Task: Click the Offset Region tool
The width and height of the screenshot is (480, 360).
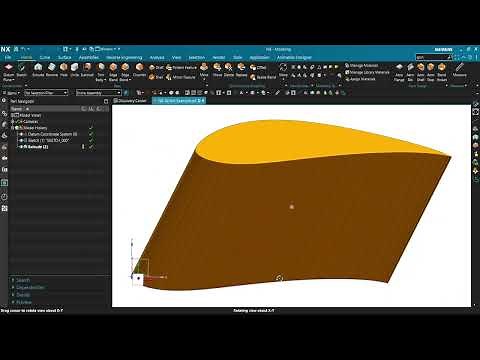Action: tap(258, 67)
